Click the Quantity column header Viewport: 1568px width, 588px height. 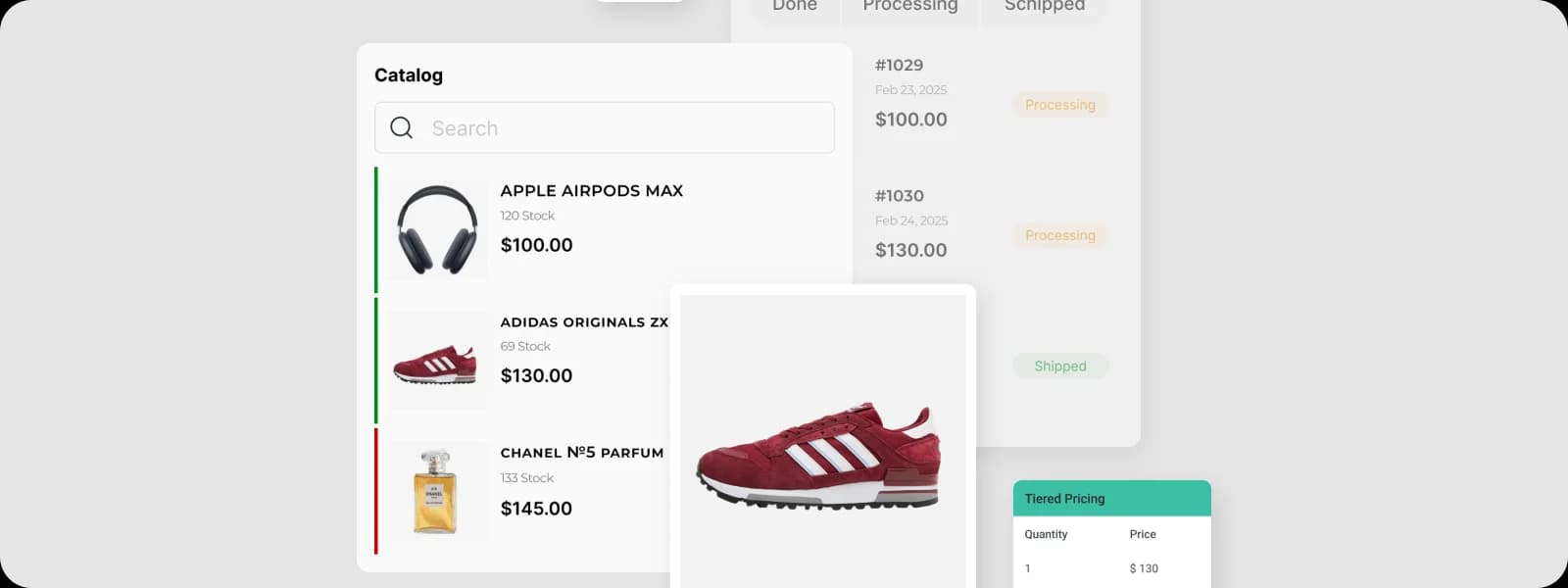tap(1046, 534)
